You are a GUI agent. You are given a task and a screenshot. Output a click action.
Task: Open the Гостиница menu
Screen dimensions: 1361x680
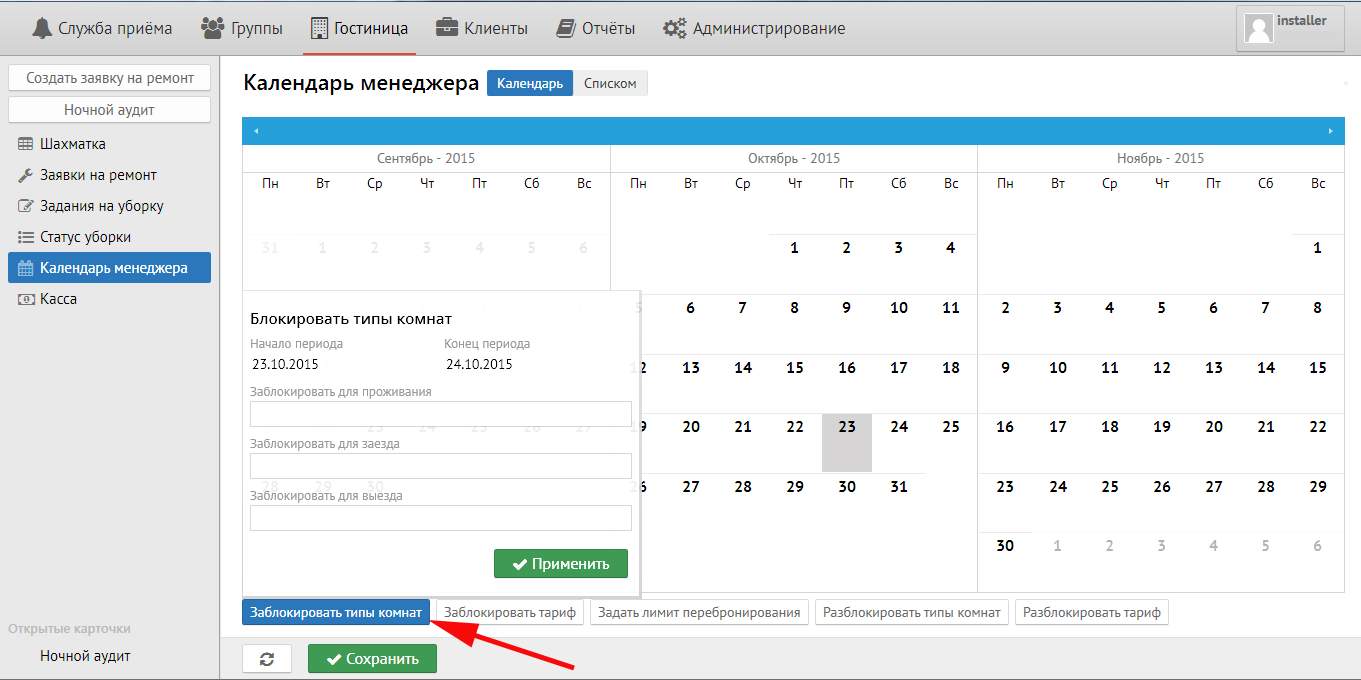360,28
